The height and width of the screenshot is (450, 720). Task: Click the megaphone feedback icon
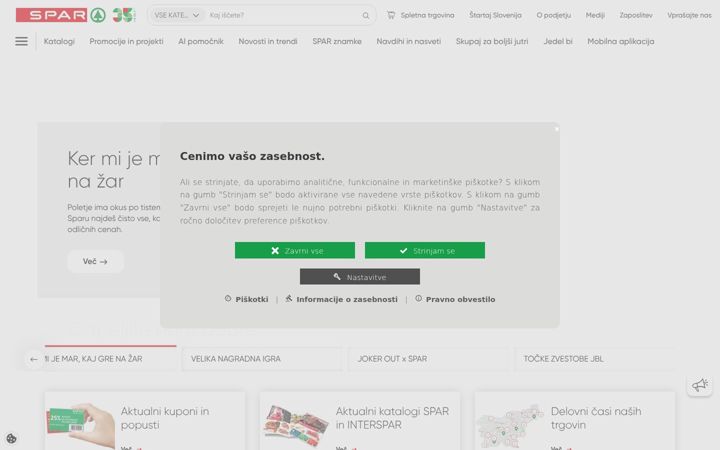pyautogui.click(x=700, y=385)
